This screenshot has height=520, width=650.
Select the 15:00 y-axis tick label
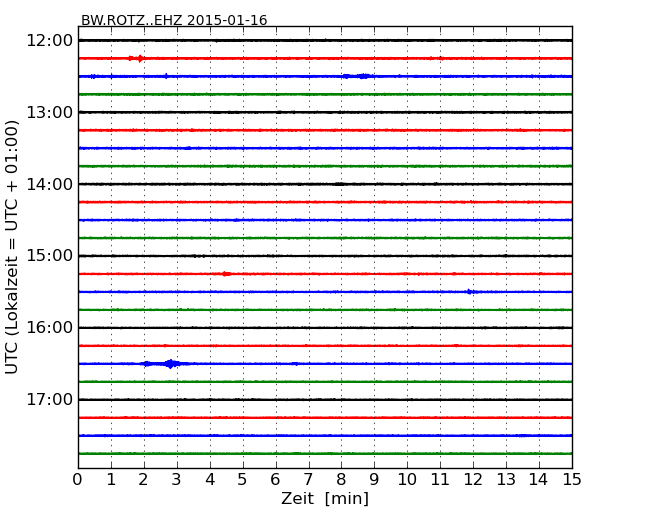pos(50,256)
